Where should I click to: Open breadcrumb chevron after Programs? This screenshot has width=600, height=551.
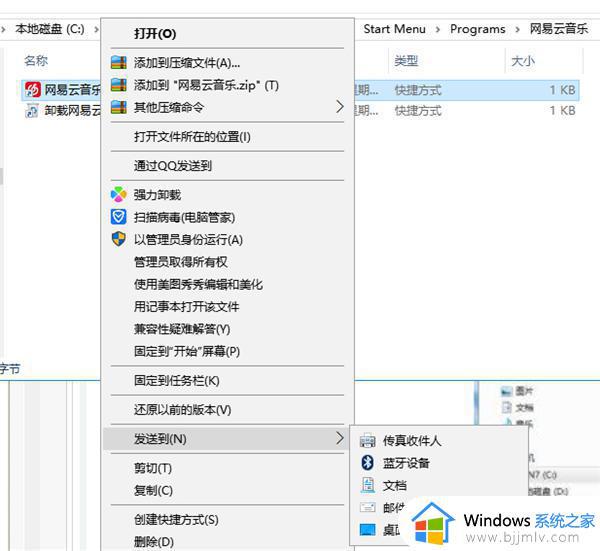click(x=517, y=29)
